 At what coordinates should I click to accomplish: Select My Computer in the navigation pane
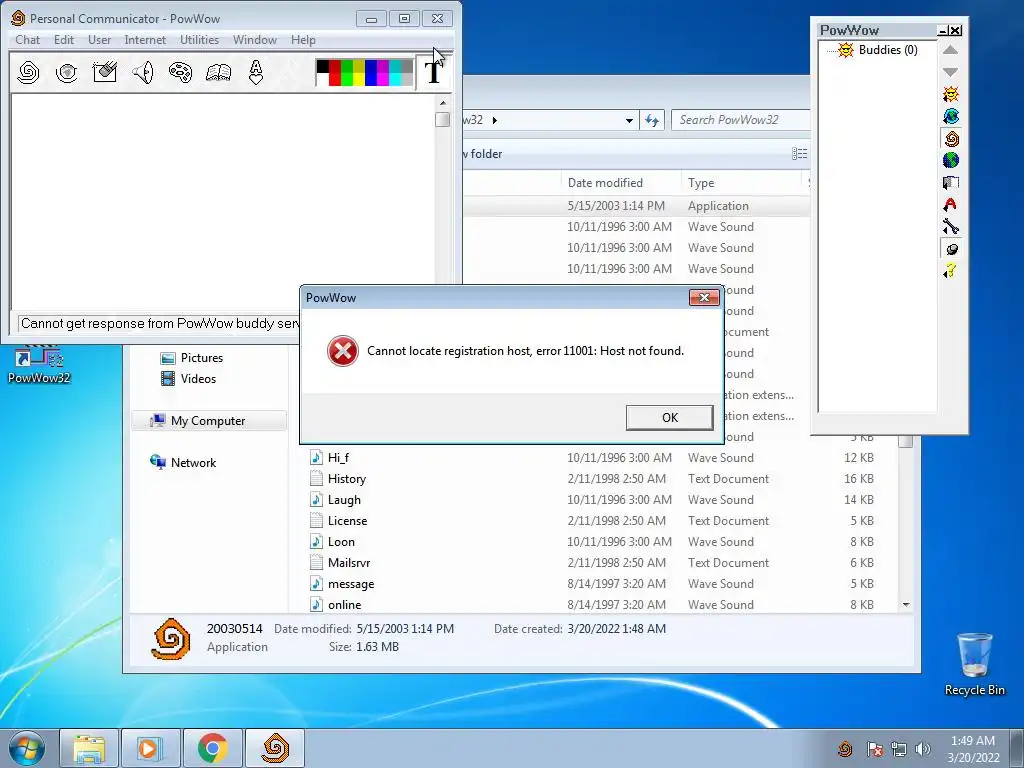(x=208, y=421)
